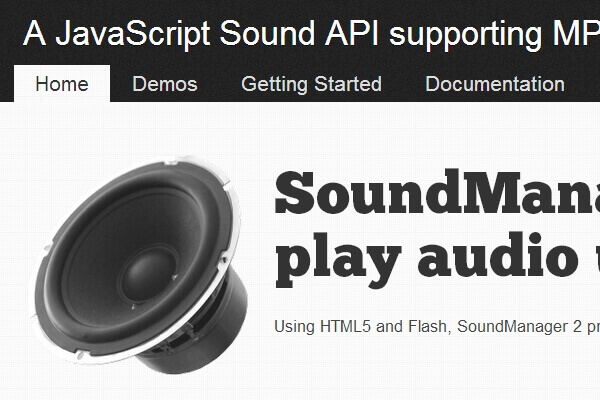Open the Home tab
Screen dimensions: 600x400
point(62,83)
